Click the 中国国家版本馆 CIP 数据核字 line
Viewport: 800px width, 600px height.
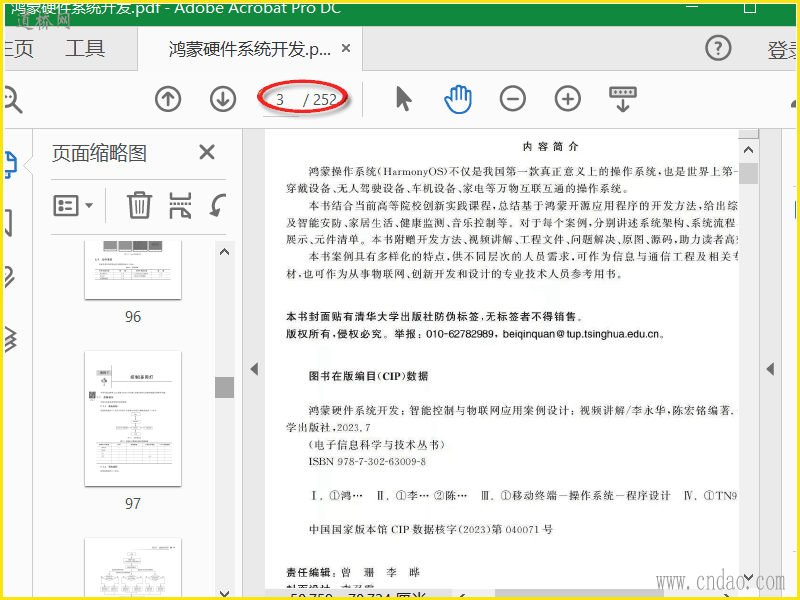click(431, 530)
